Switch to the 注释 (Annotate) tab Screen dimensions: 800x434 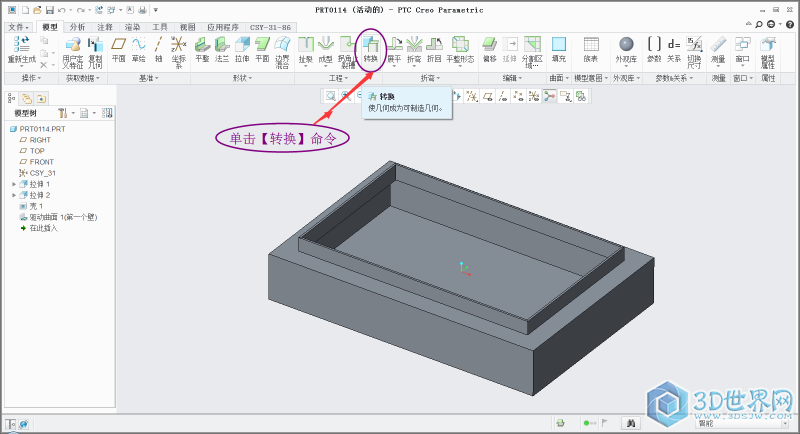[x=105, y=27]
